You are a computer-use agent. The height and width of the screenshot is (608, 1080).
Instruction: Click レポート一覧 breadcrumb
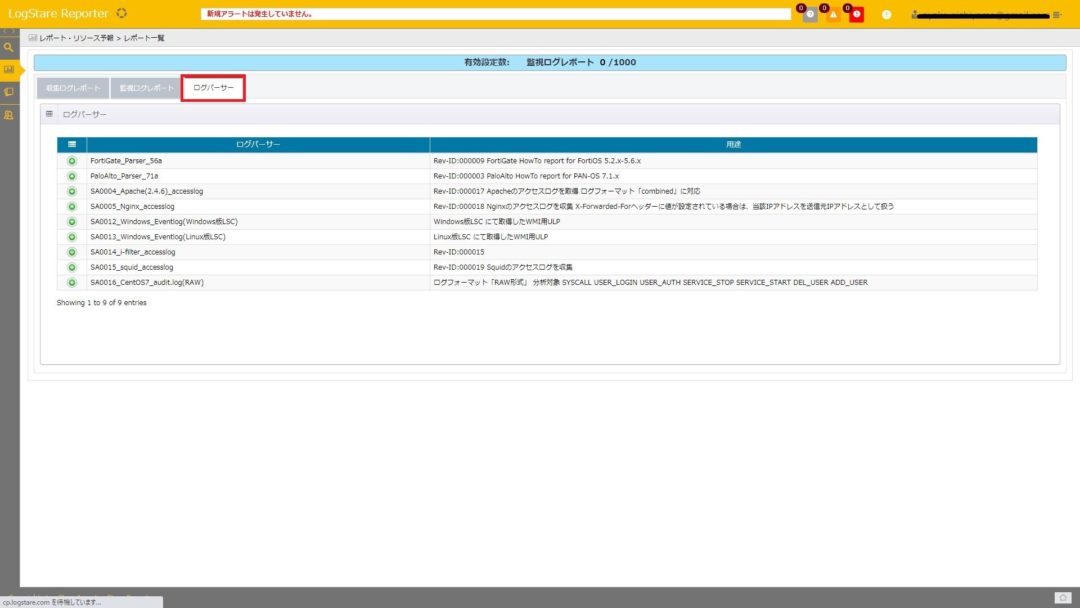pos(144,38)
